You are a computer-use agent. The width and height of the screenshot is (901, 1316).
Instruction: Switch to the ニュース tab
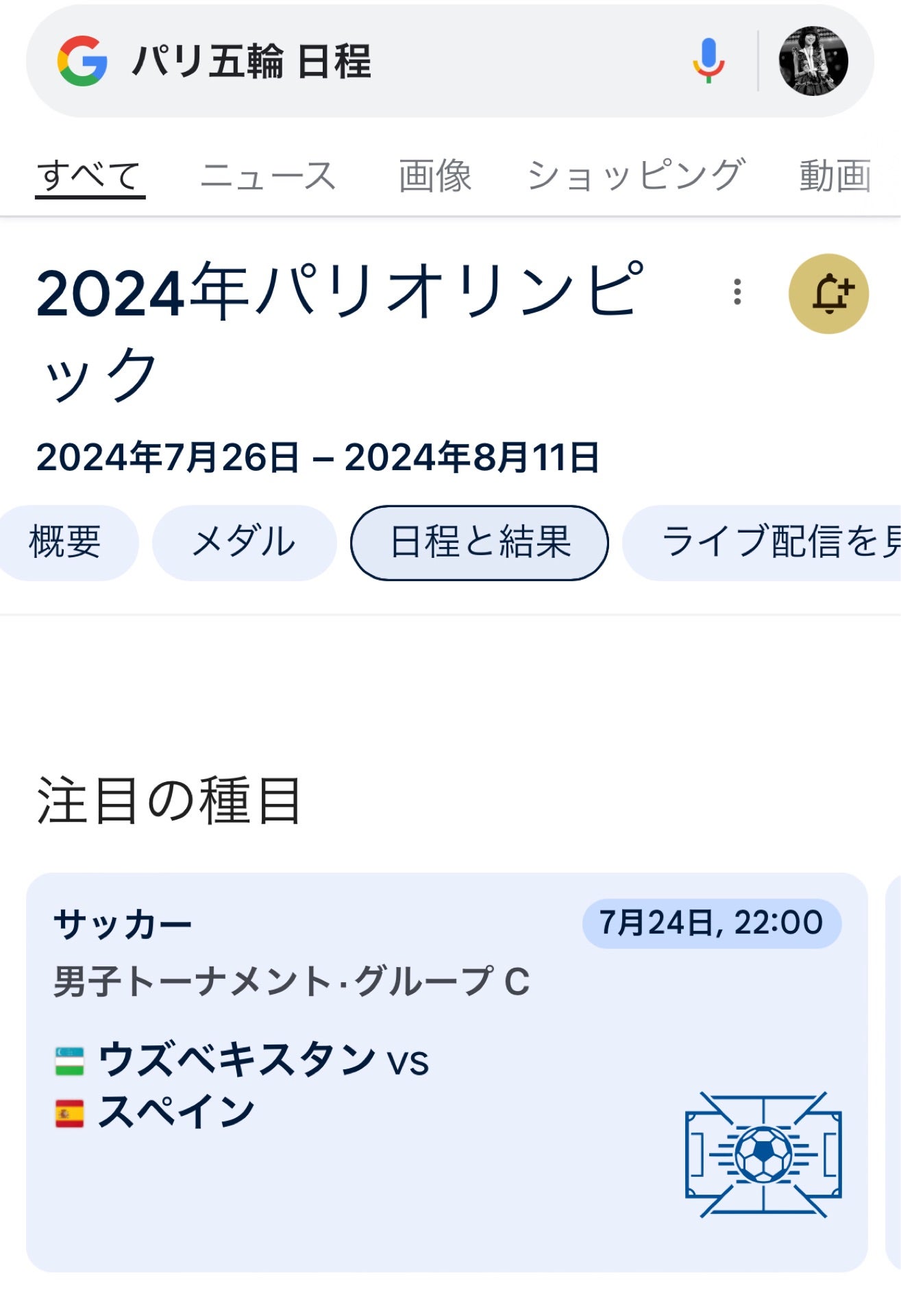268,175
